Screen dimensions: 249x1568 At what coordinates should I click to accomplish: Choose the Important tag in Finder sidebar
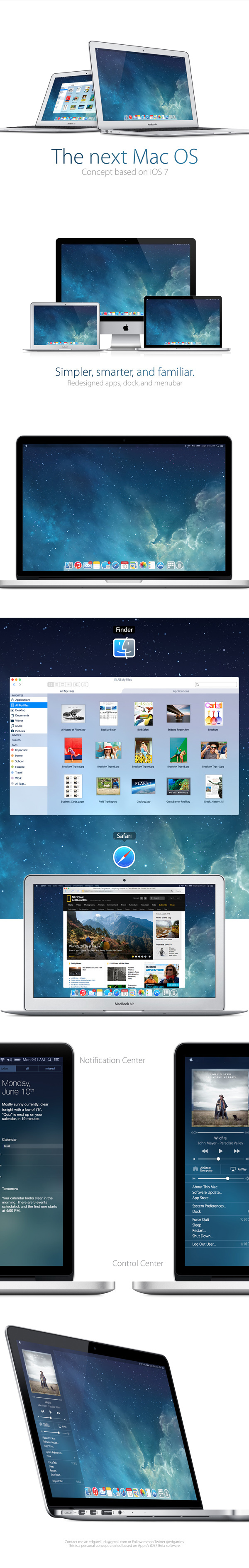tap(29, 750)
